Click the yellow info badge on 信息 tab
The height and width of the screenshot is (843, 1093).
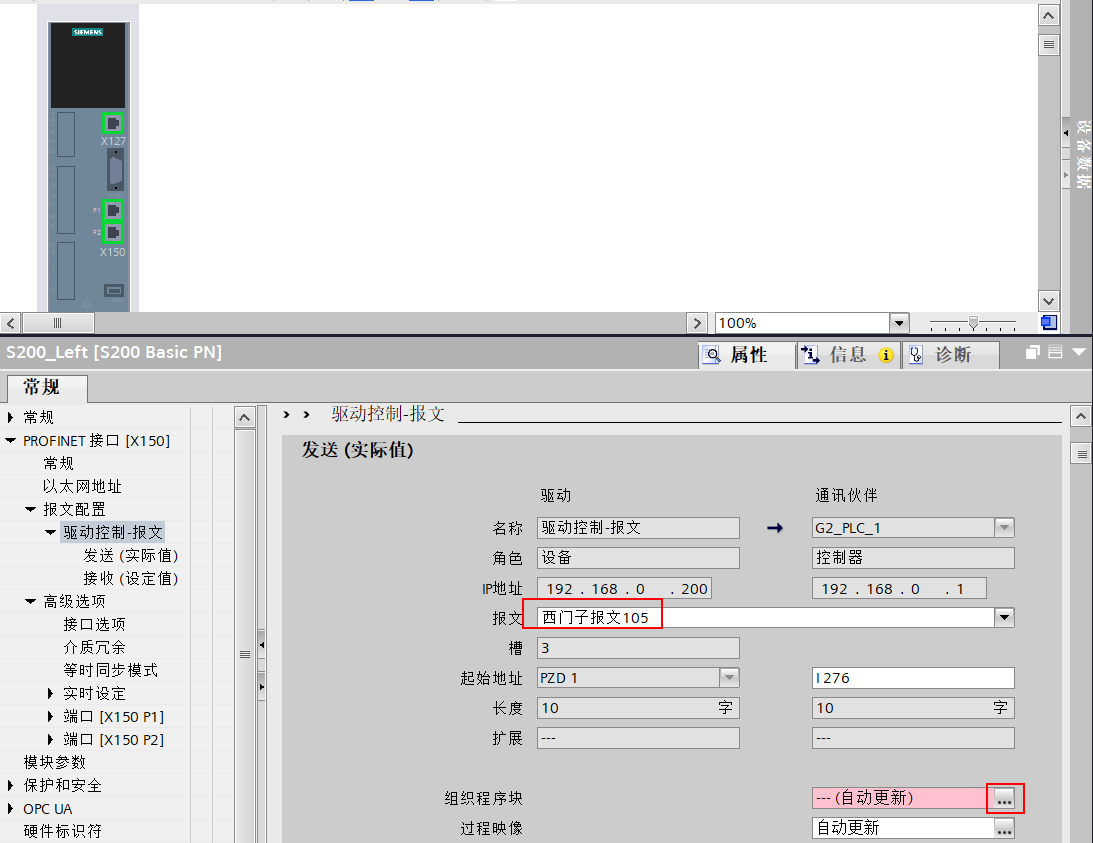pyautogui.click(x=885, y=355)
